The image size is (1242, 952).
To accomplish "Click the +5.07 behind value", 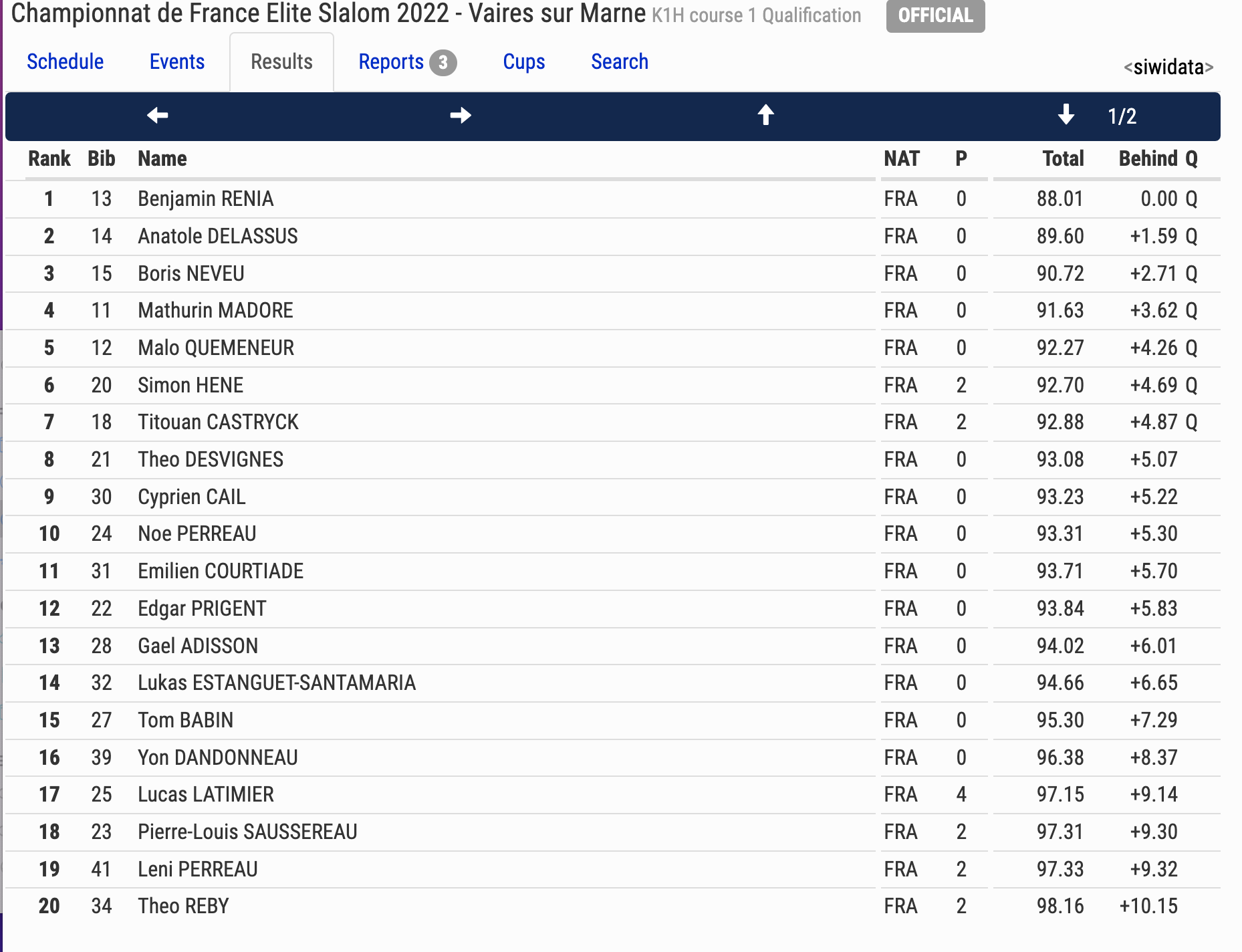I will [x=1154, y=460].
